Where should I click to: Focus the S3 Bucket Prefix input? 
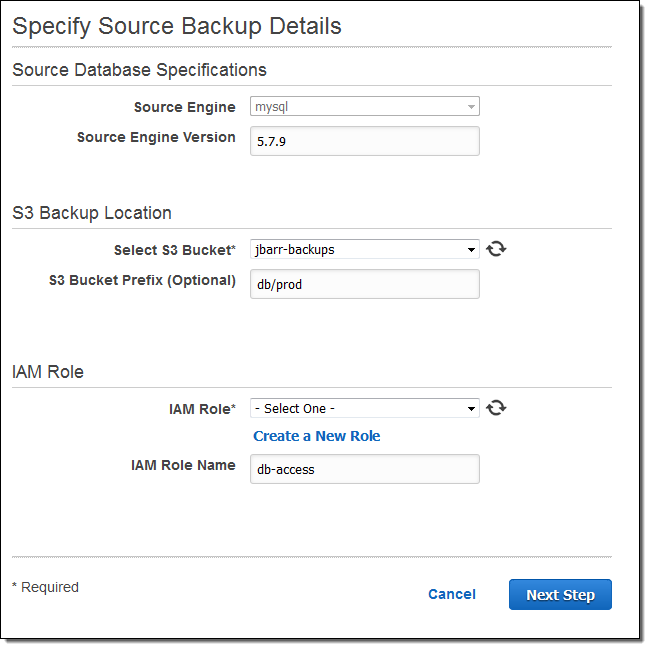pyautogui.click(x=364, y=284)
